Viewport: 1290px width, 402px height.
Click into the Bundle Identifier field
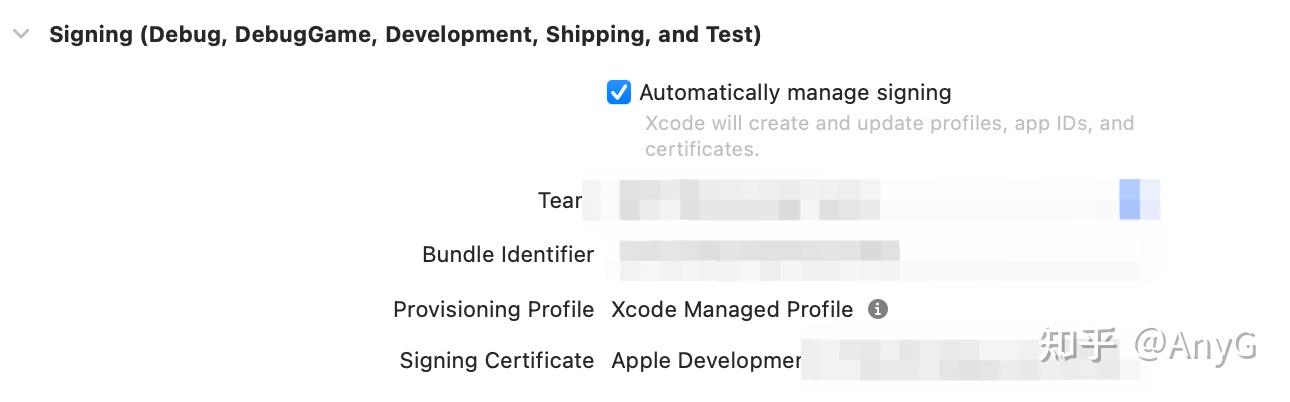[x=760, y=255]
